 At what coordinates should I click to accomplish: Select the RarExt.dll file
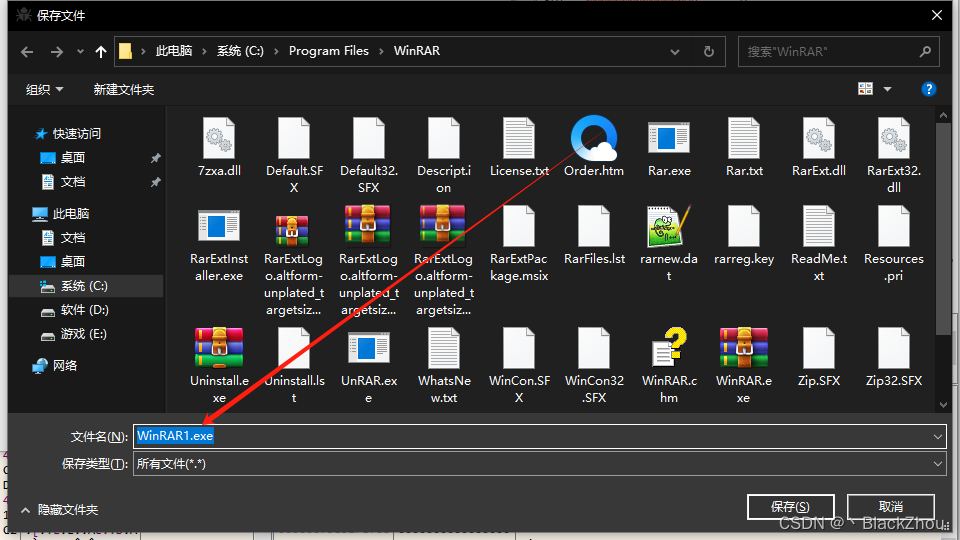point(819,148)
